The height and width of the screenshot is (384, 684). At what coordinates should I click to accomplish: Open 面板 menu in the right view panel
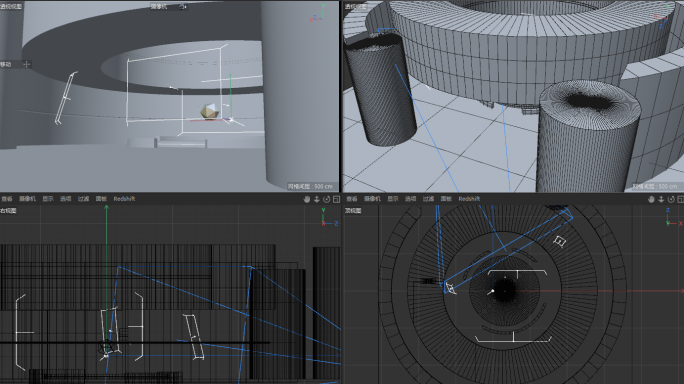101,199
